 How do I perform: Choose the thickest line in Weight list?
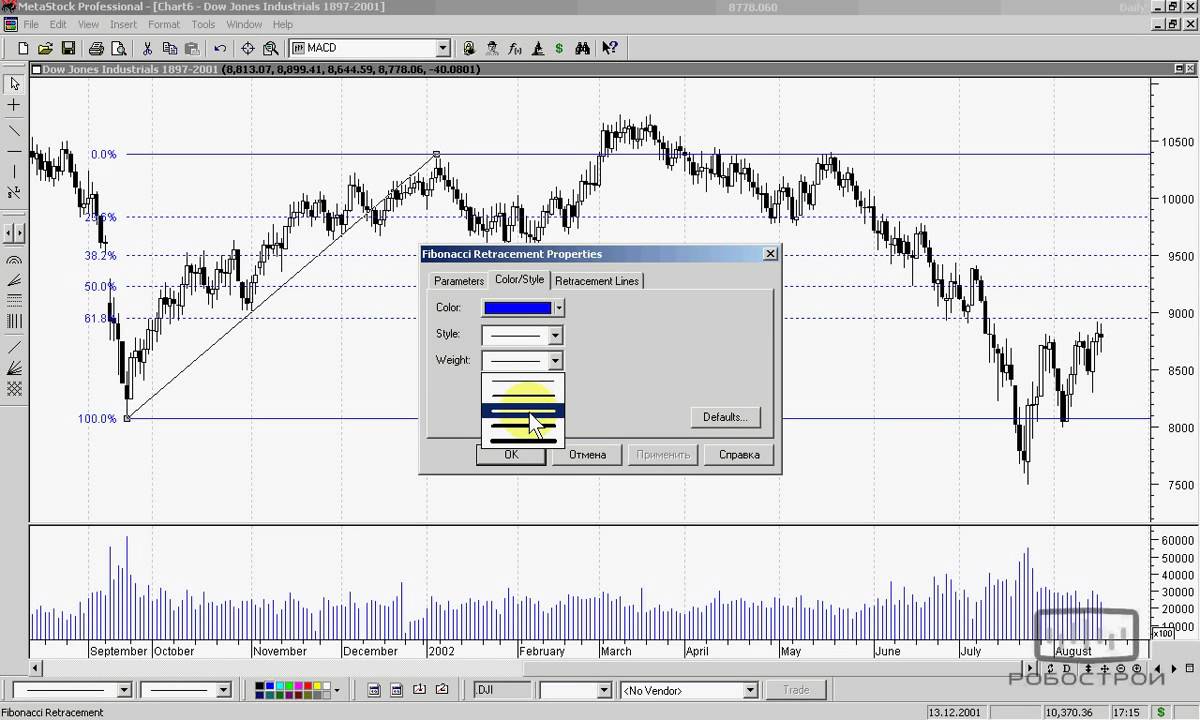[523, 440]
